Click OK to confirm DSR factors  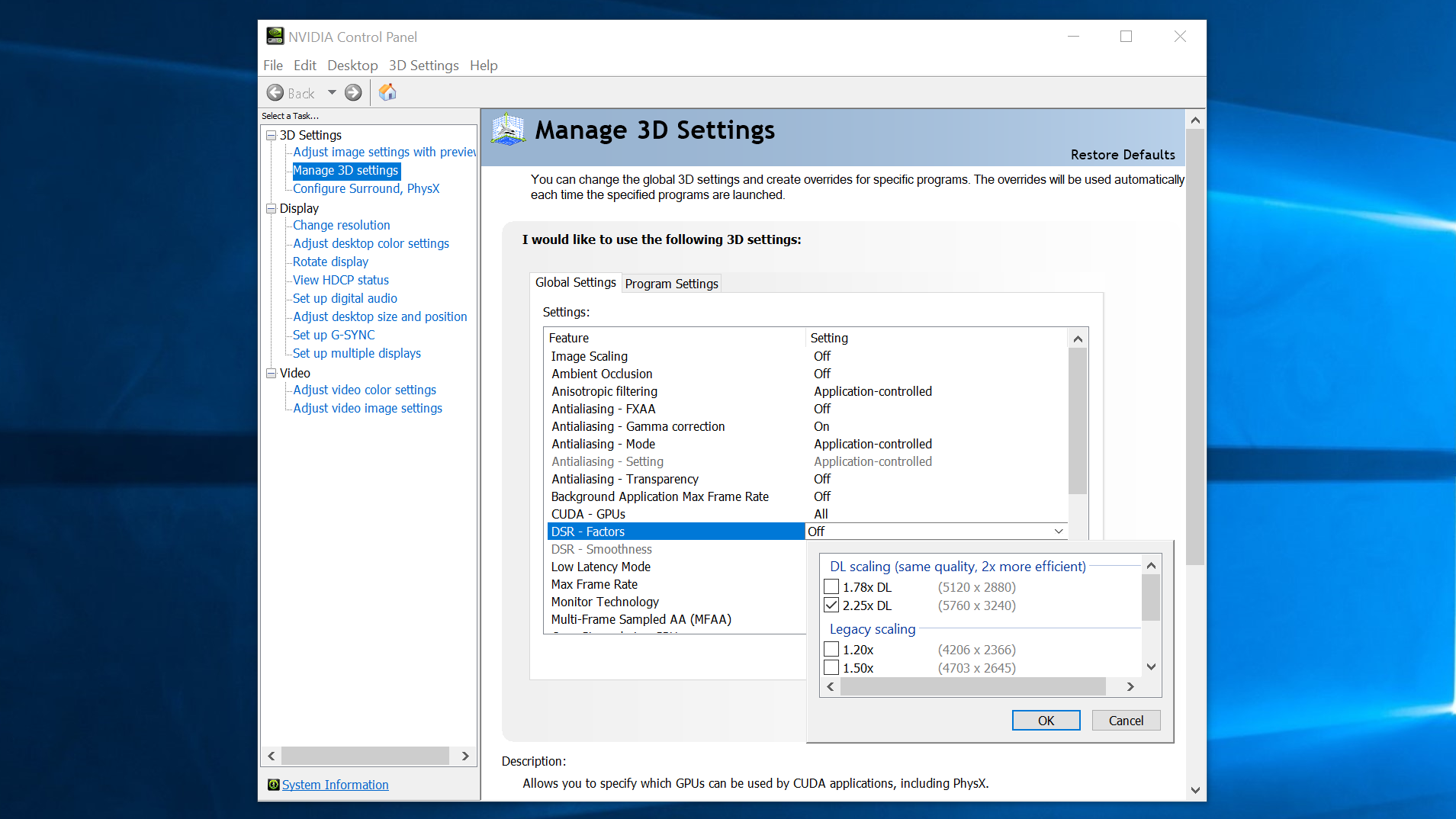coord(1046,721)
